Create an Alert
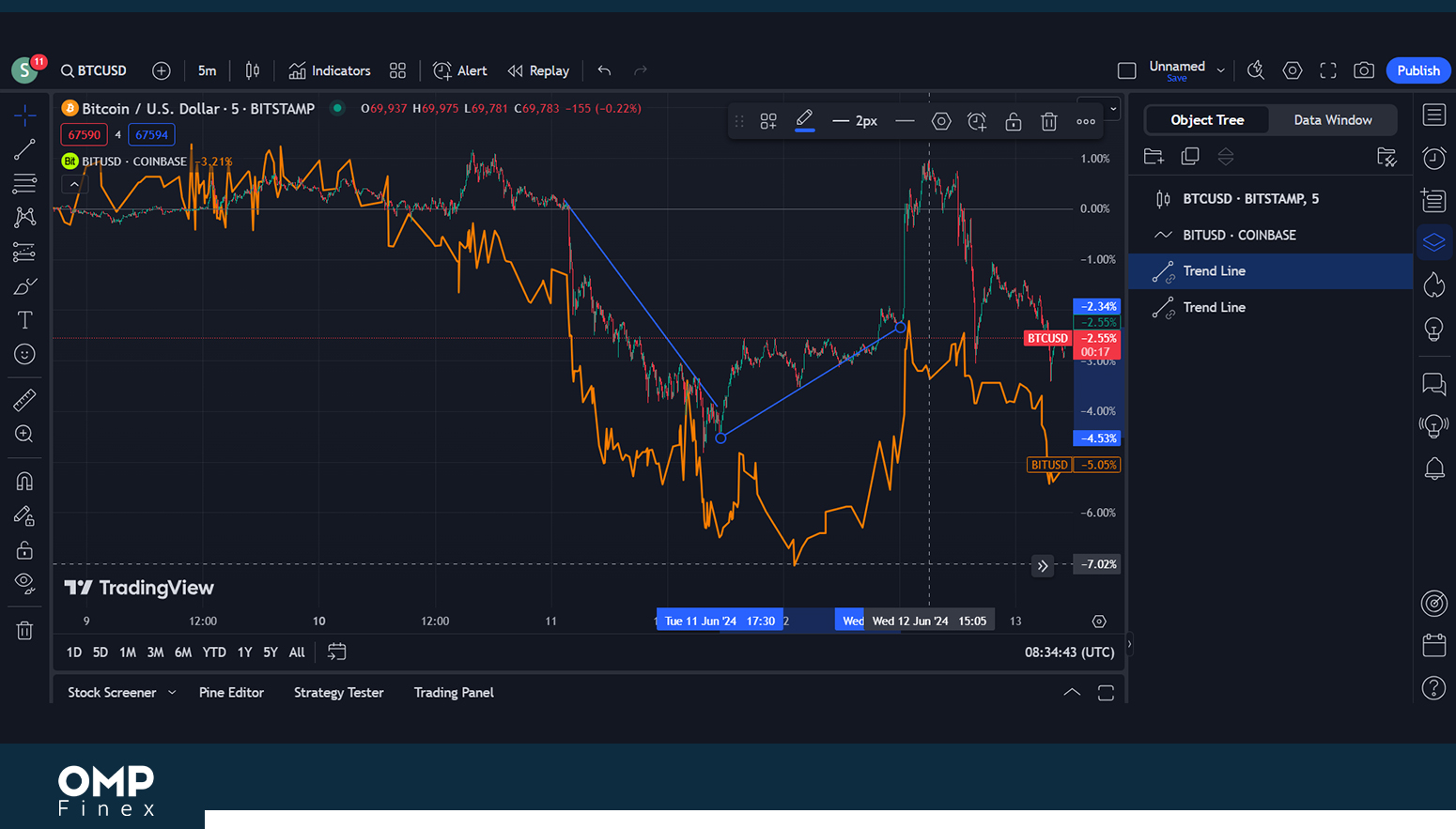 [x=459, y=70]
